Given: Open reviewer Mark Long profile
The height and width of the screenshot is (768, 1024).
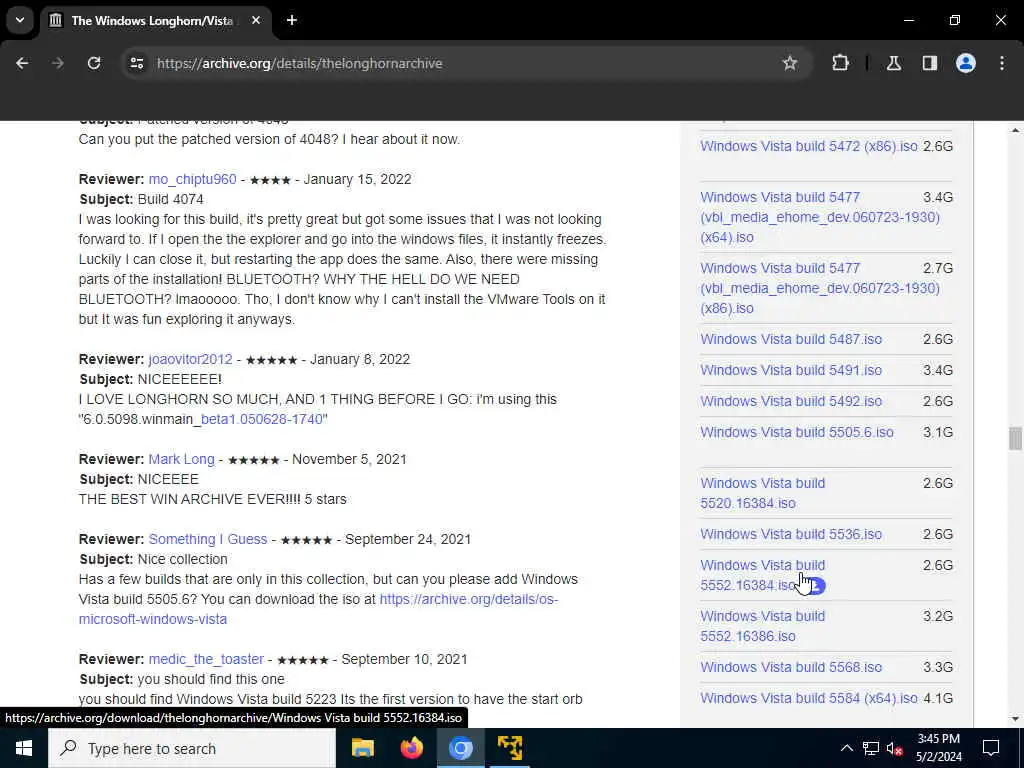Looking at the screenshot, I should click(x=182, y=459).
